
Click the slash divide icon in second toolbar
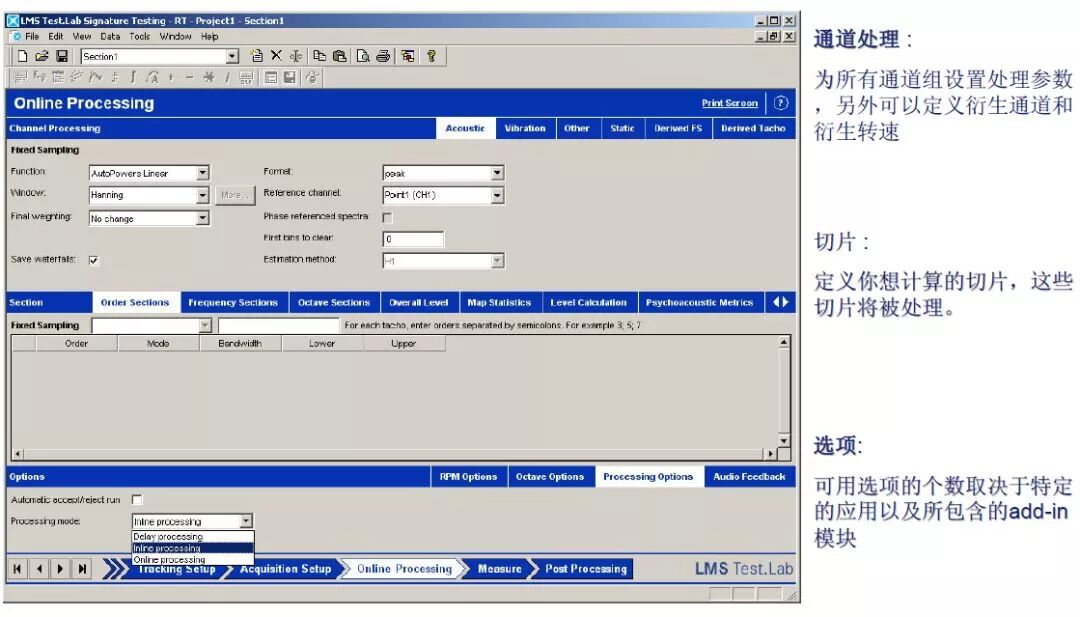click(227, 77)
